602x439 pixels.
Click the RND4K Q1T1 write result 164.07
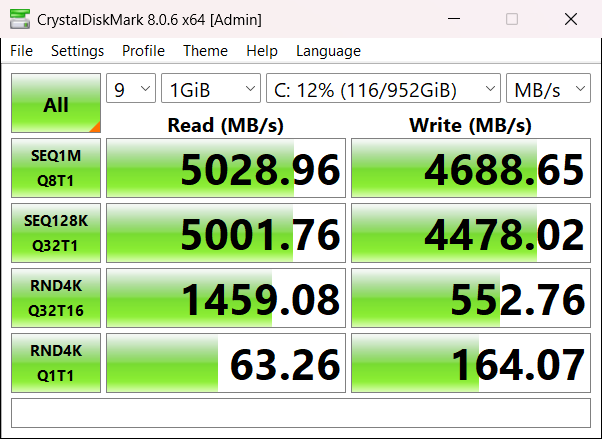point(471,363)
